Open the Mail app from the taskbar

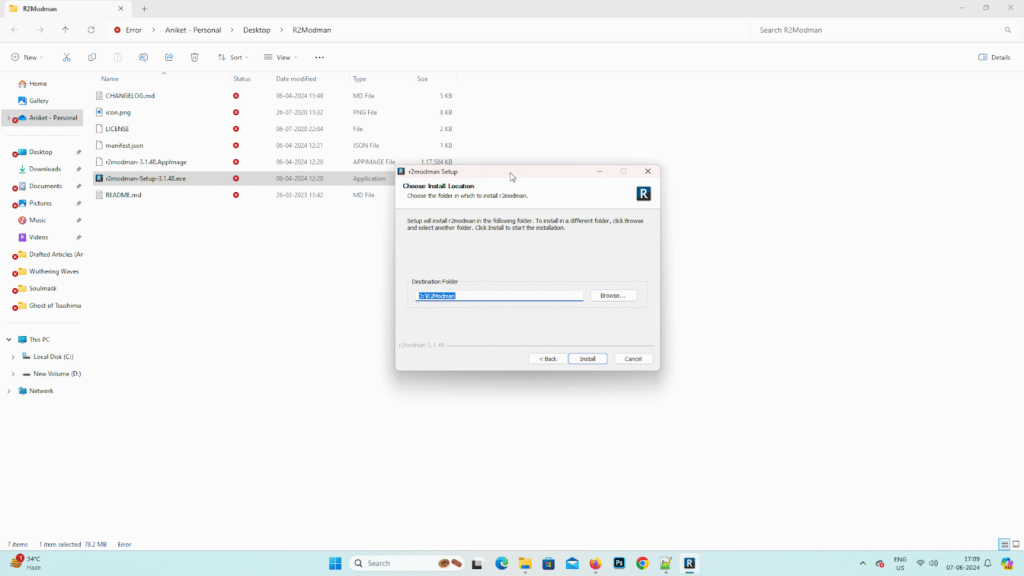point(572,564)
